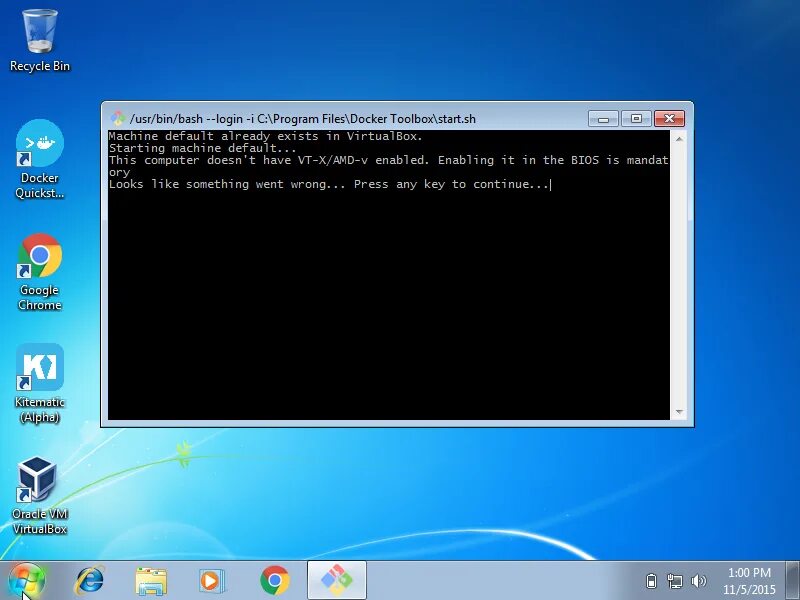Click the battery power tray icon
Viewport: 800px width, 600px height.
coord(651,581)
